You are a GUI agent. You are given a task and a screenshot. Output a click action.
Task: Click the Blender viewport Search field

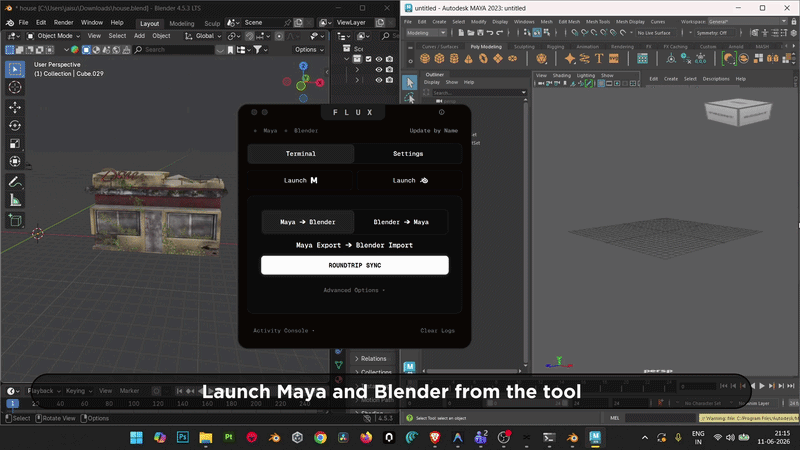tap(174, 49)
